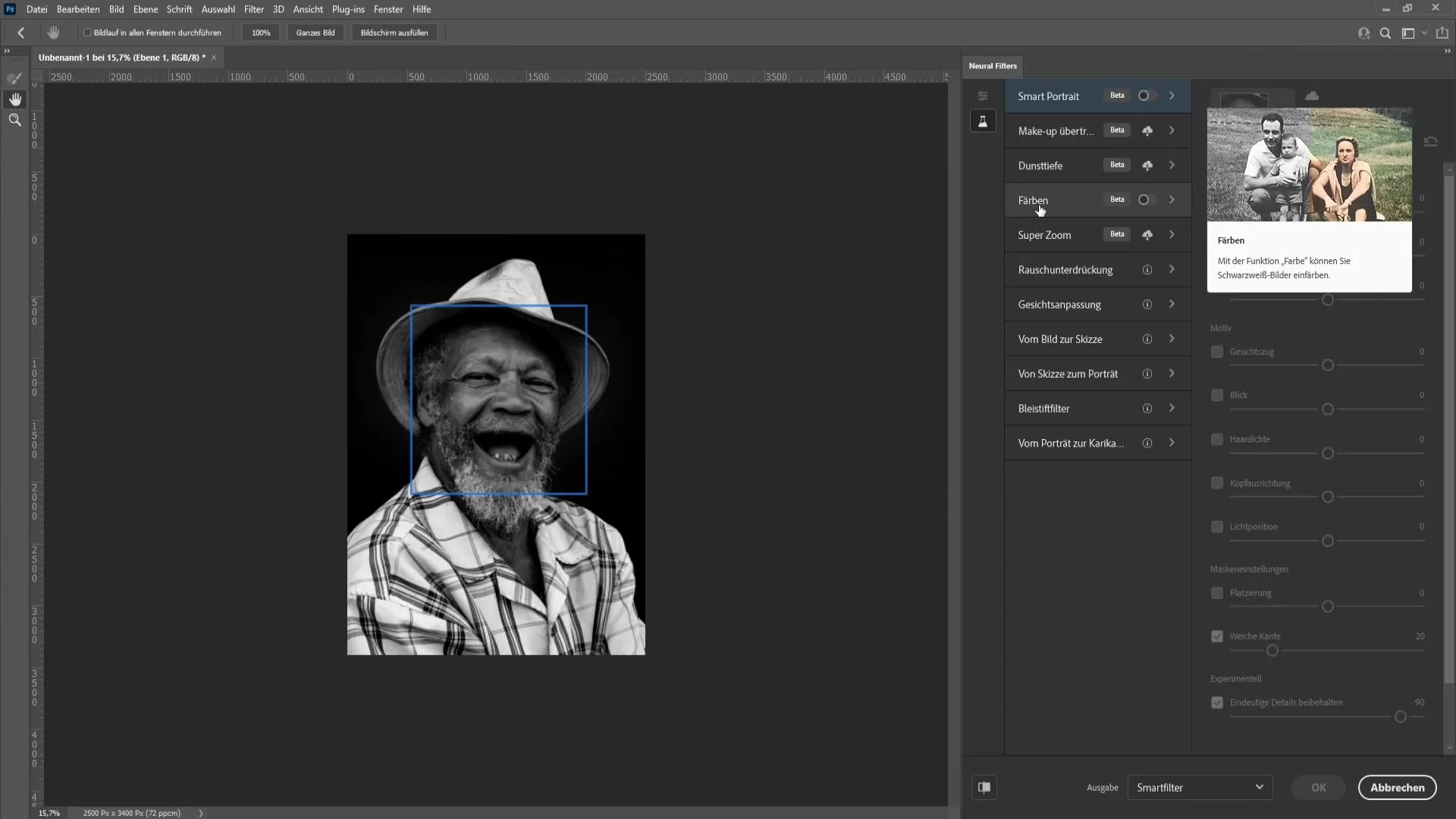Show info for Vom Bild zur Skizze
This screenshot has height=819, width=1456.
click(x=1147, y=339)
